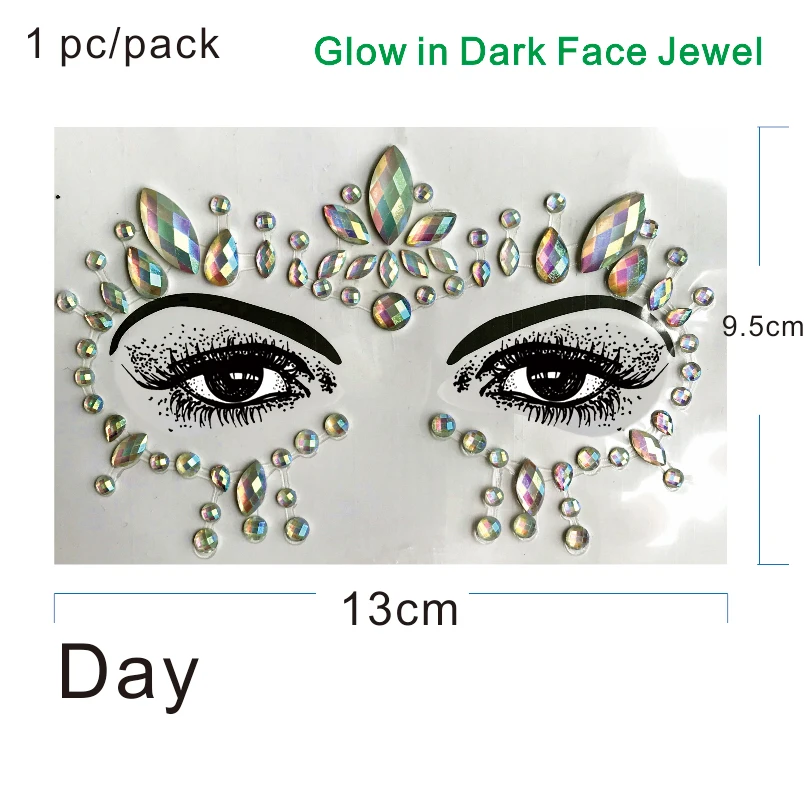The width and height of the screenshot is (804, 804).
Task: Click the large round jewel between the eyebrows
Action: tap(391, 310)
